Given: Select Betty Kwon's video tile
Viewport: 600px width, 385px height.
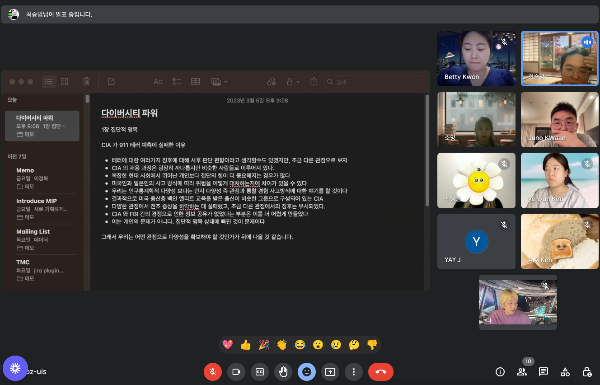Looking at the screenshot, I should pyautogui.click(x=476, y=58).
